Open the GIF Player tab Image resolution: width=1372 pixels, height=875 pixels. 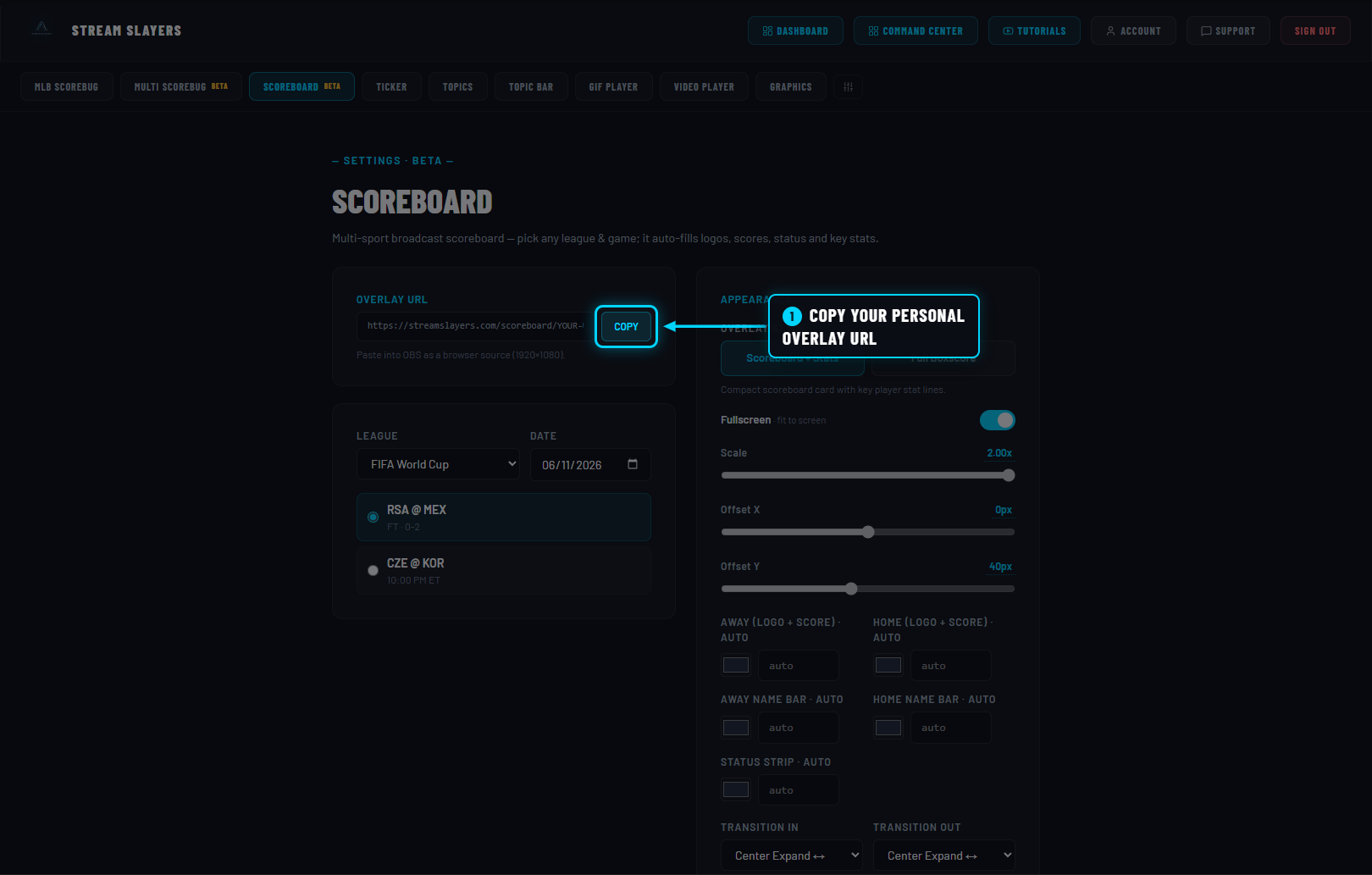pyautogui.click(x=614, y=86)
